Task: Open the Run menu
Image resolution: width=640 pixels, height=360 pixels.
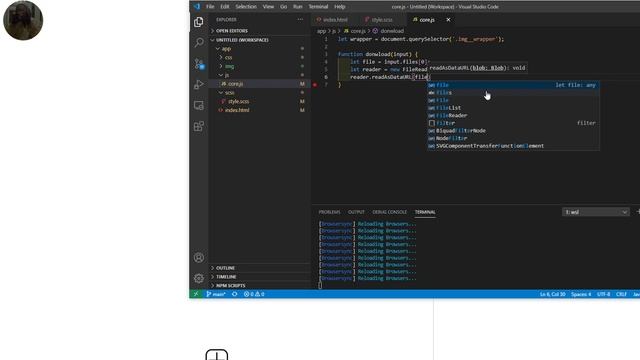Action: pyautogui.click(x=298, y=7)
